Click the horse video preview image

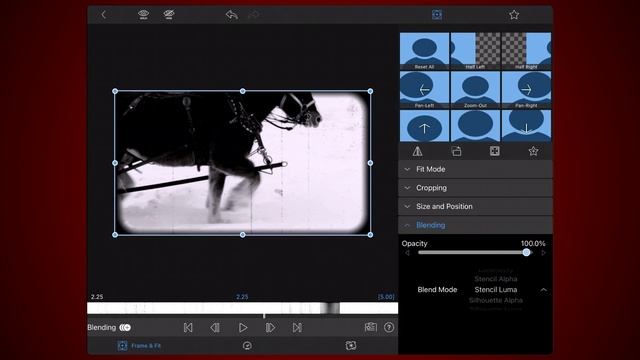(242, 163)
